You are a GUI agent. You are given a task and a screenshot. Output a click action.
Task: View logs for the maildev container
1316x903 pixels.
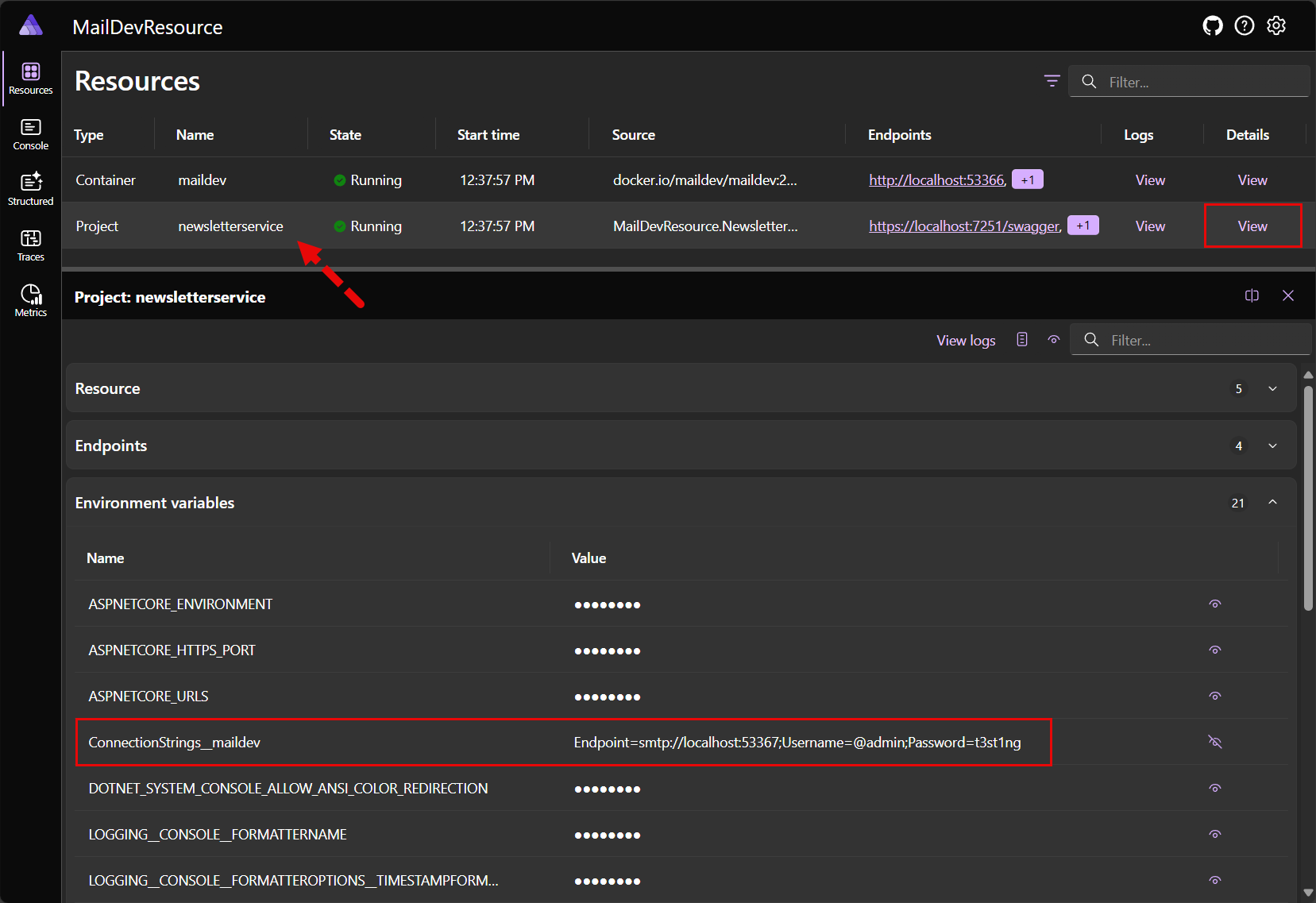pyautogui.click(x=1149, y=180)
